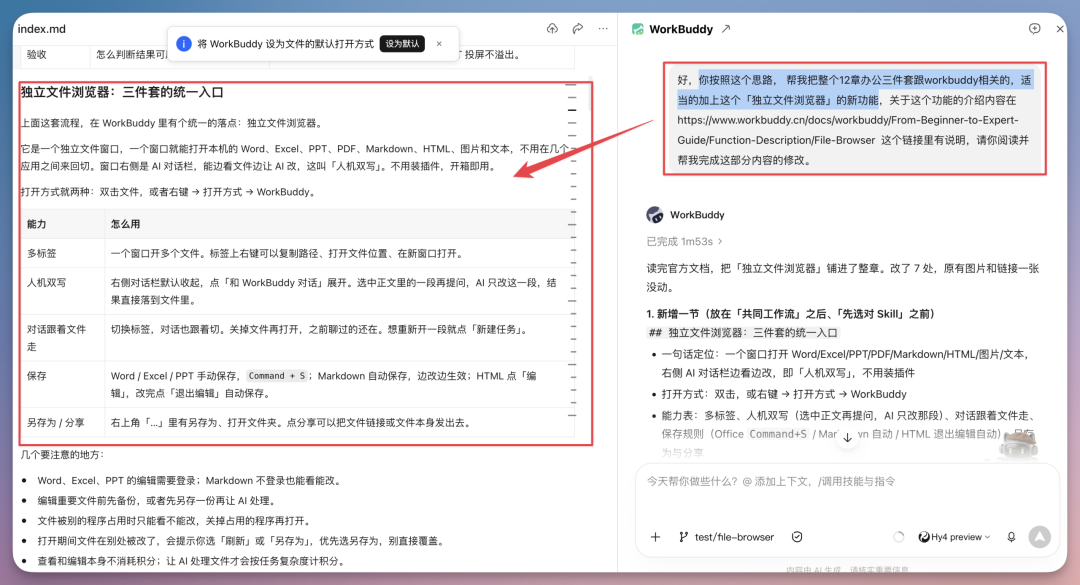
Task: Click the circular loading indicator in input bar
Action: click(x=899, y=537)
